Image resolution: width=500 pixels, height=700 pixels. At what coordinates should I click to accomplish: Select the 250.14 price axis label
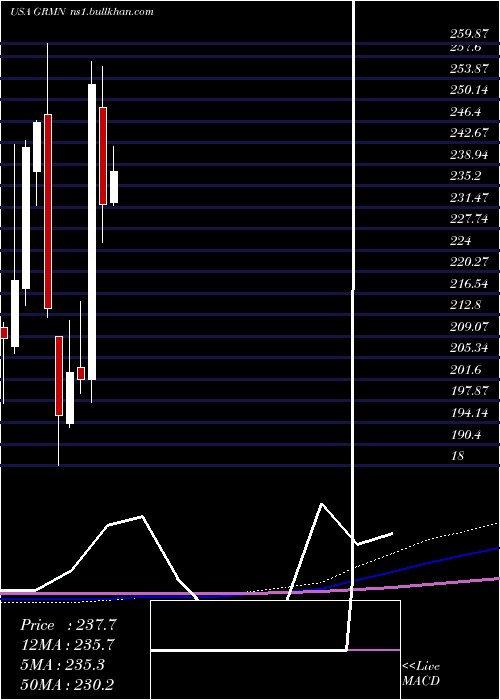pos(469,90)
